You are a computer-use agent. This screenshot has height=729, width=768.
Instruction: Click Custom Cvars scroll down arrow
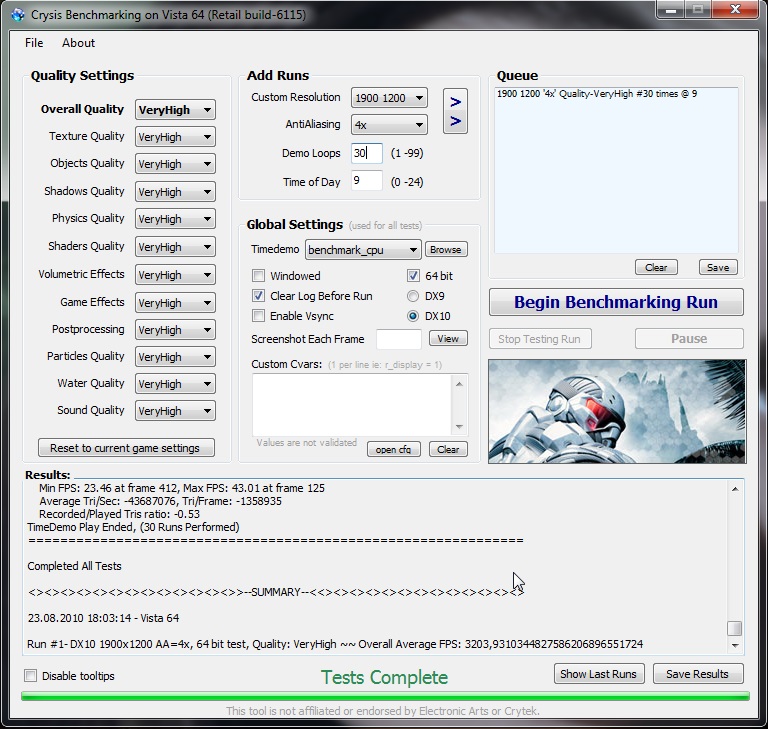coord(459,427)
